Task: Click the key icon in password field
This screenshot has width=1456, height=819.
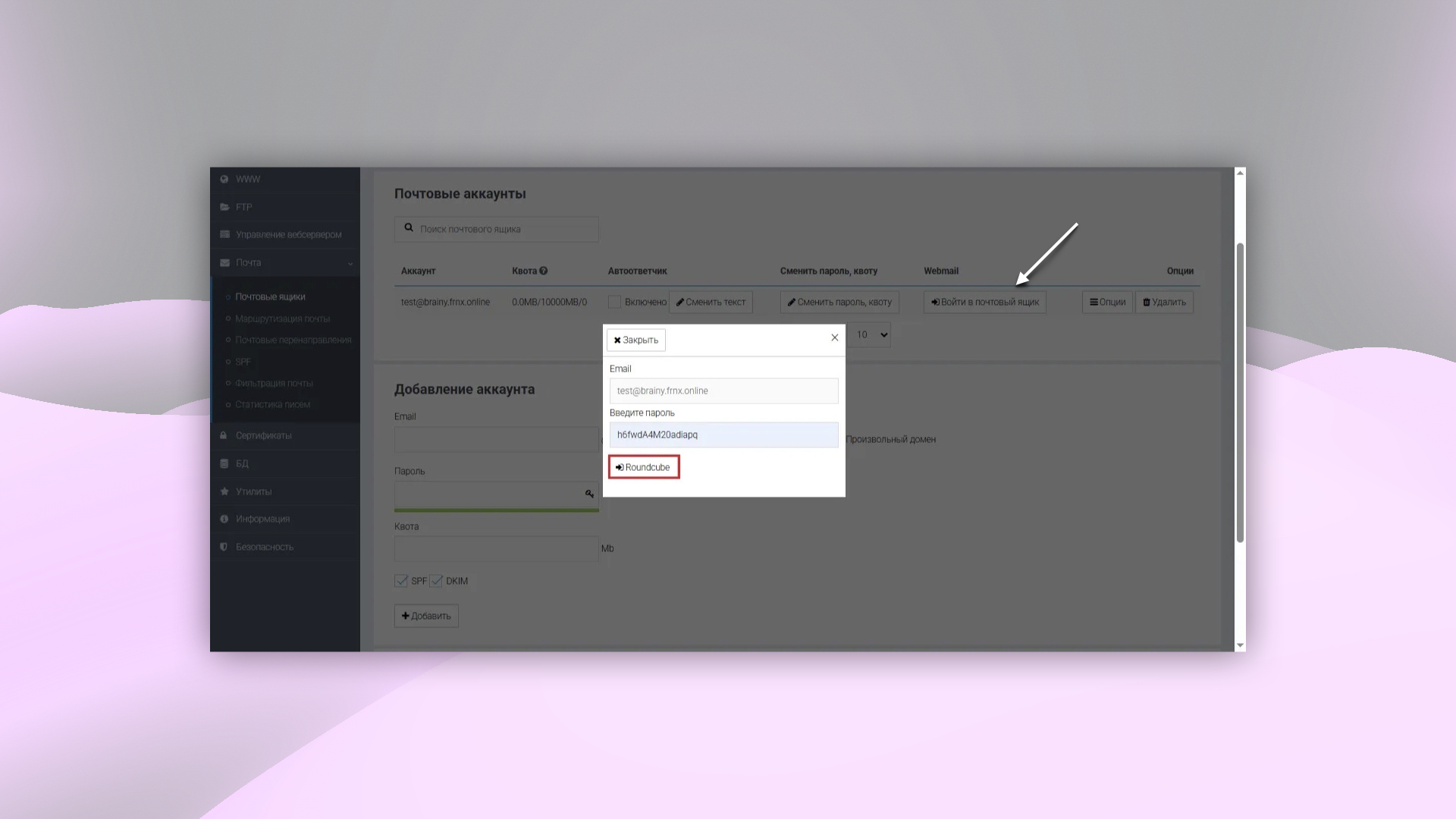Action: pos(589,494)
